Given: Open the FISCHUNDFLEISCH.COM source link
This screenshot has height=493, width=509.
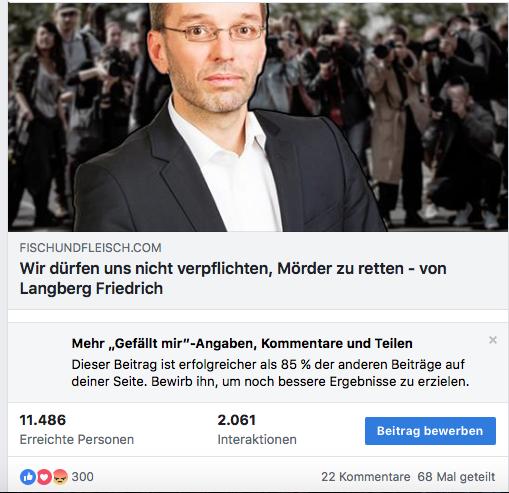Looking at the screenshot, I should coord(90,248).
